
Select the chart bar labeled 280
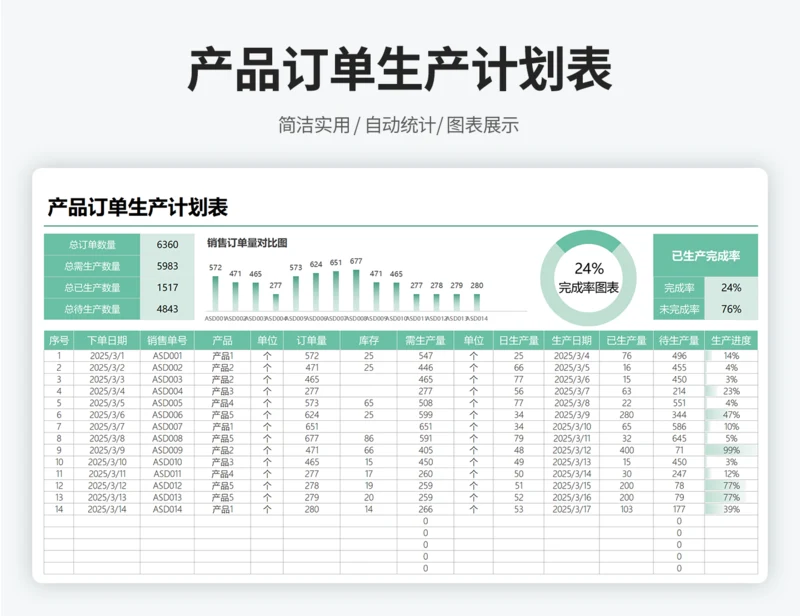pos(477,302)
